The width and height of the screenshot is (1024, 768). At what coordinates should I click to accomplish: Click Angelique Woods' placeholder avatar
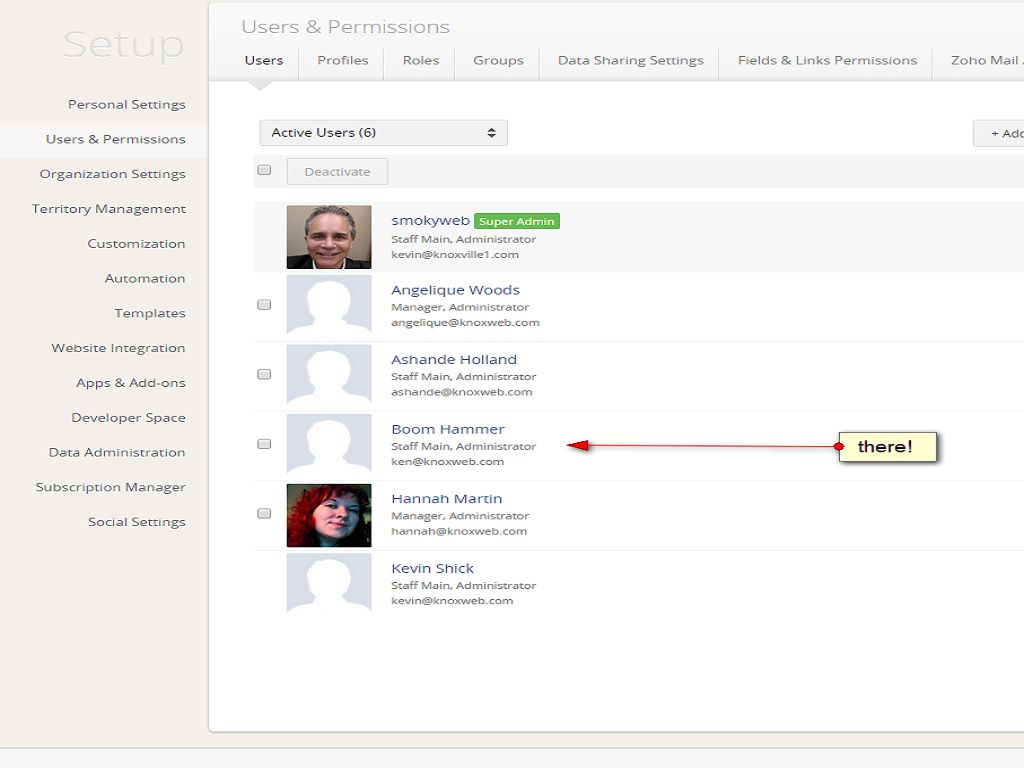click(x=329, y=304)
